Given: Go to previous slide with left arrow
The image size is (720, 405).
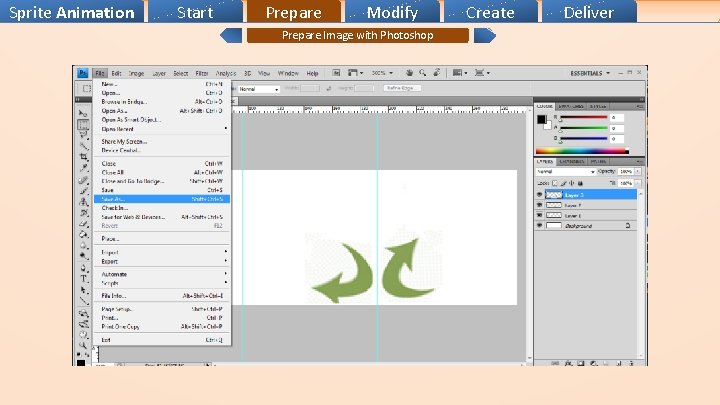Looking at the screenshot, I should pos(231,35).
